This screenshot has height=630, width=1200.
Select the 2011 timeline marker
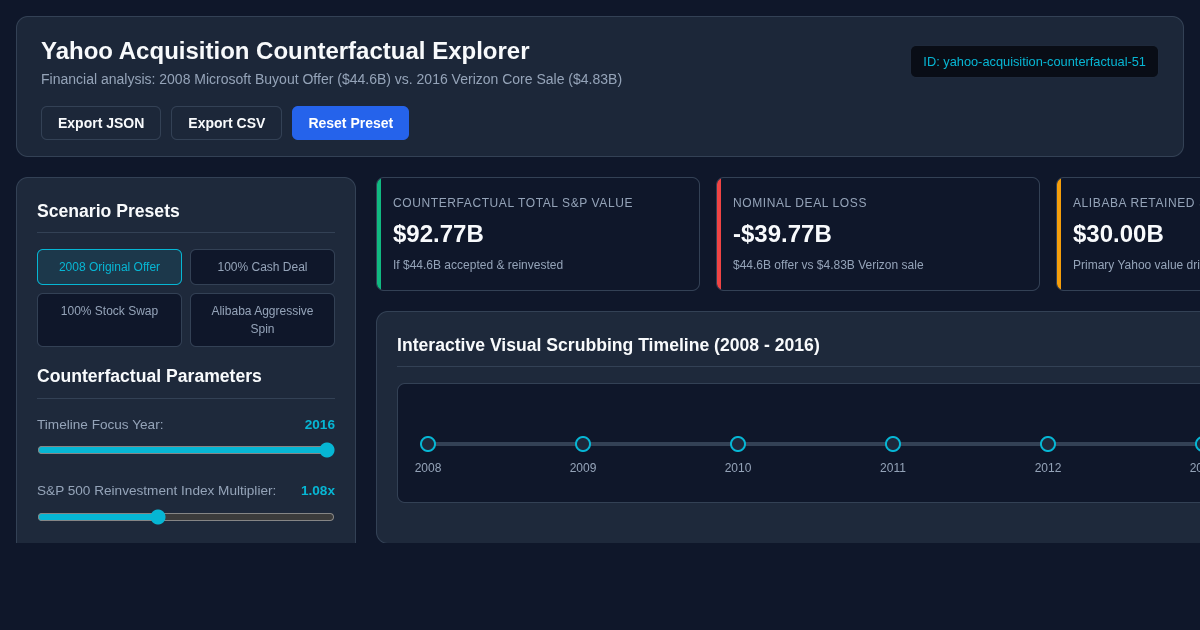click(893, 444)
